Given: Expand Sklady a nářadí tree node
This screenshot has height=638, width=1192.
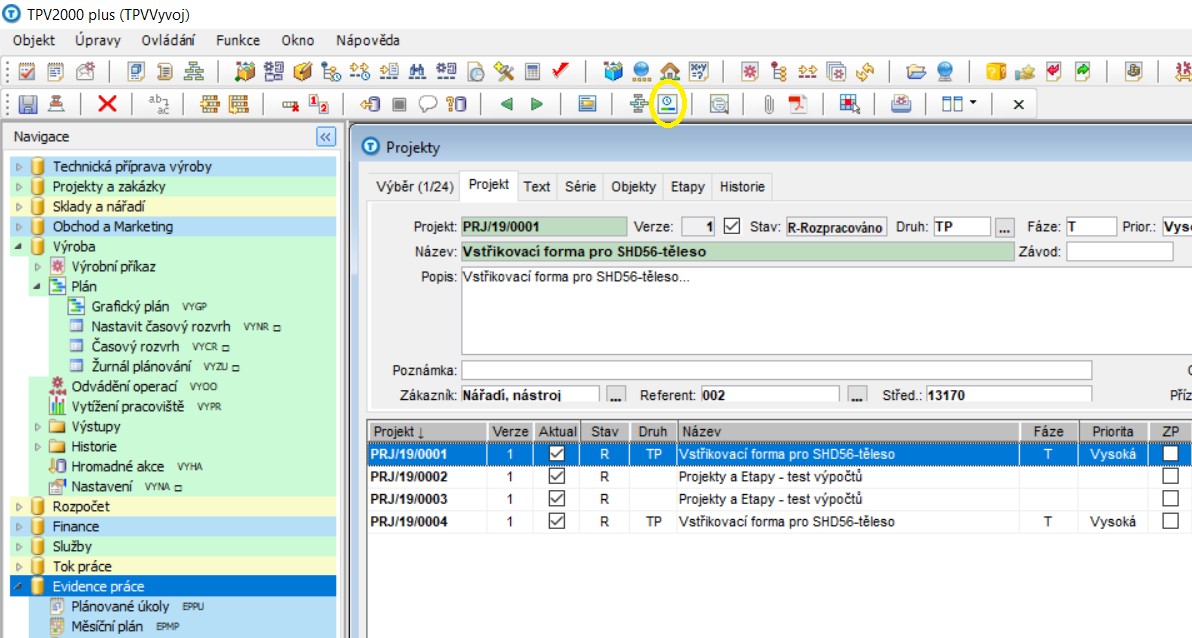Looking at the screenshot, I should click(19, 206).
